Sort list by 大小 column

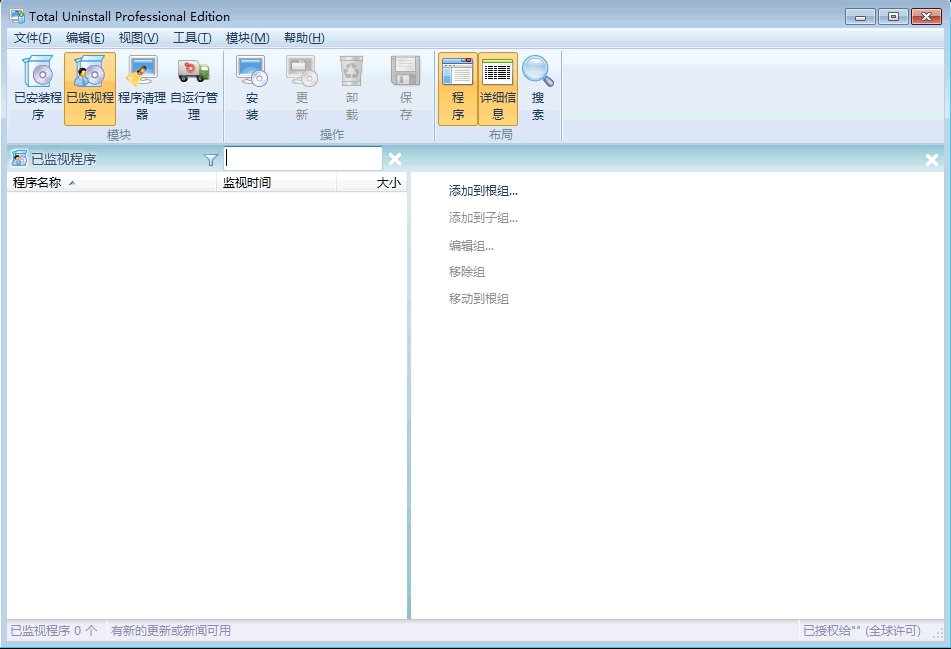(x=388, y=183)
